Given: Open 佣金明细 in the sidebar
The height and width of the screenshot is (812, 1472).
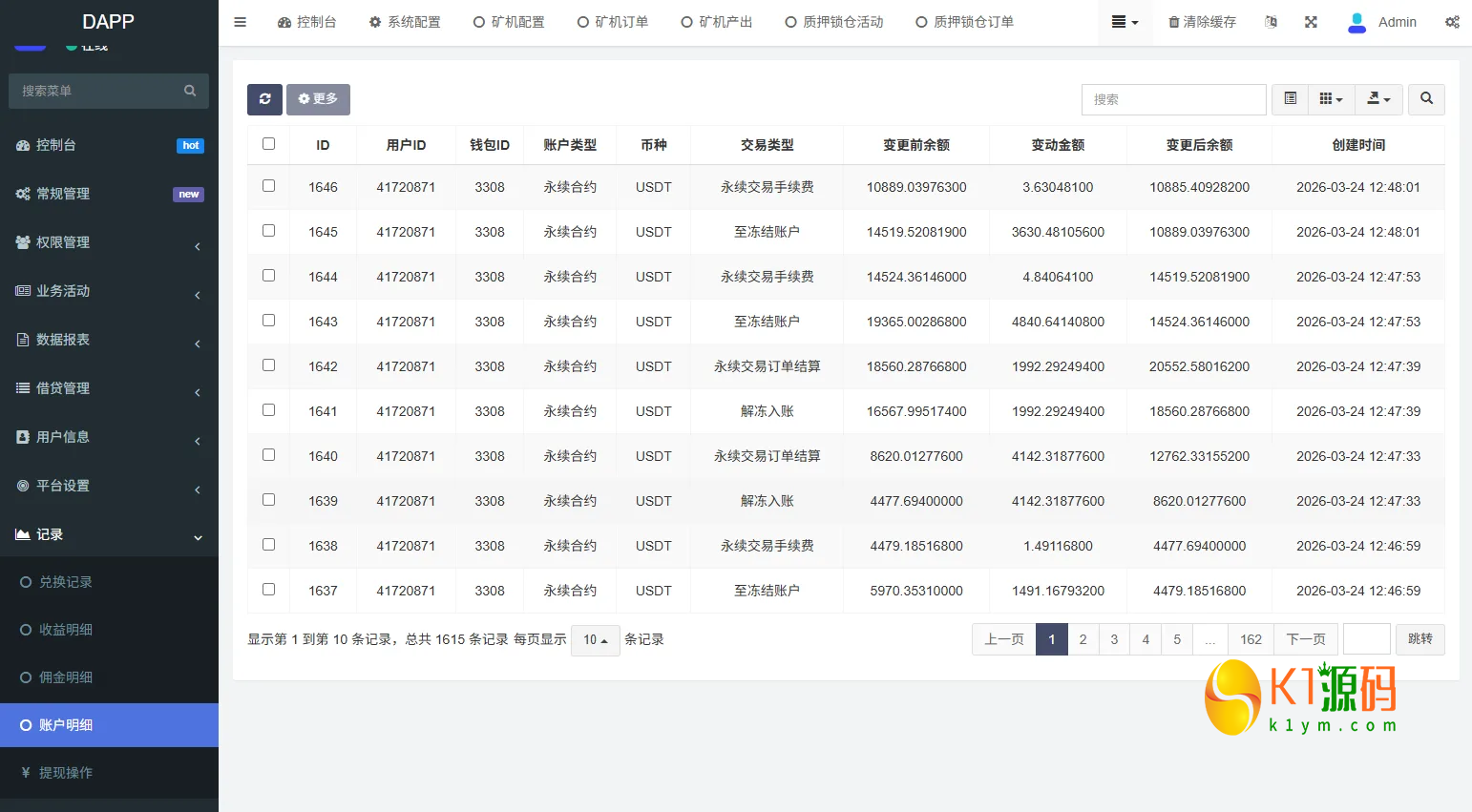Looking at the screenshot, I should click(66, 677).
